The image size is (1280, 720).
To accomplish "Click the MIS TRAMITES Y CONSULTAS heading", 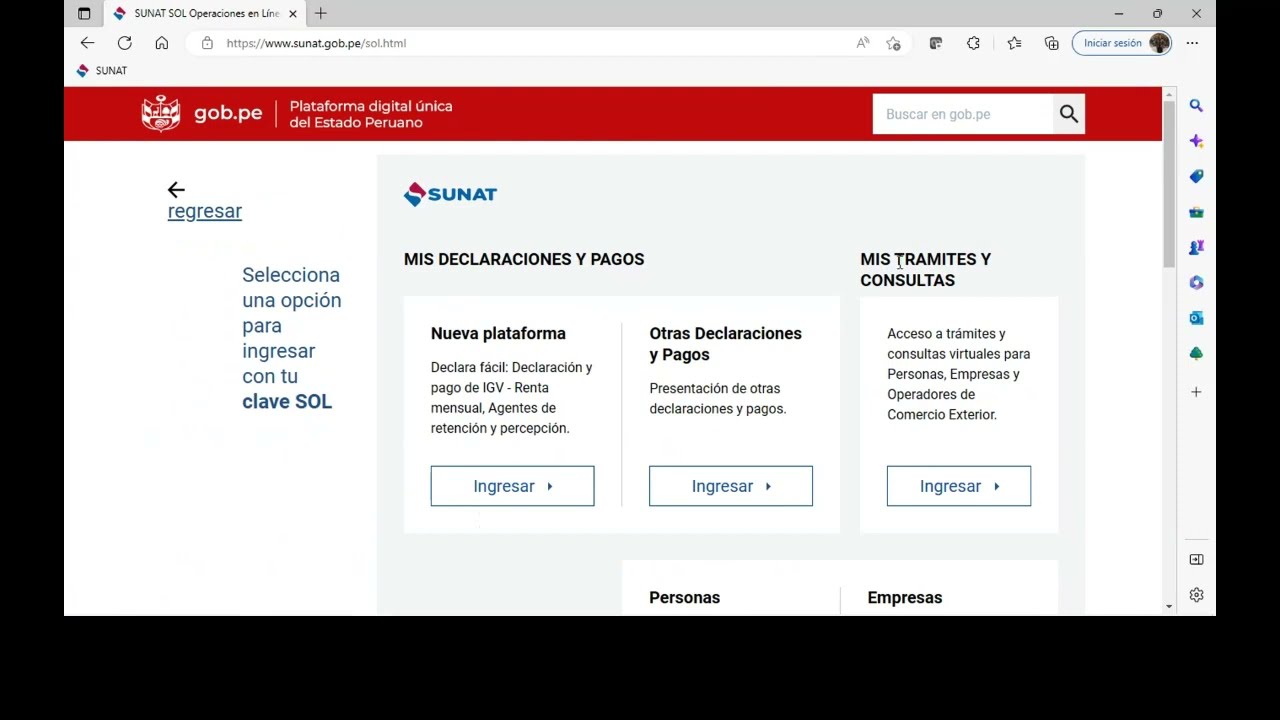I will (926, 270).
